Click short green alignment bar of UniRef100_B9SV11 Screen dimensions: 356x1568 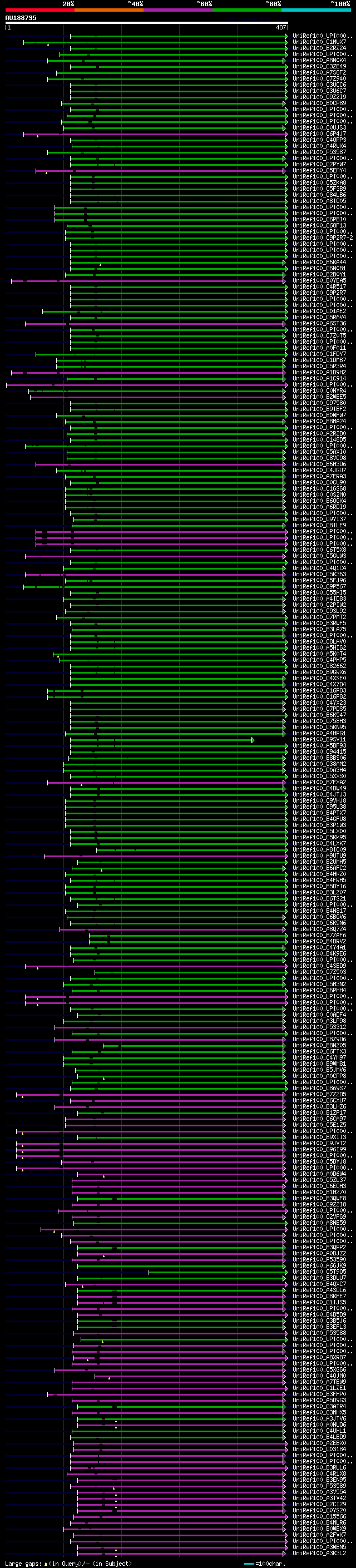tap(161, 740)
